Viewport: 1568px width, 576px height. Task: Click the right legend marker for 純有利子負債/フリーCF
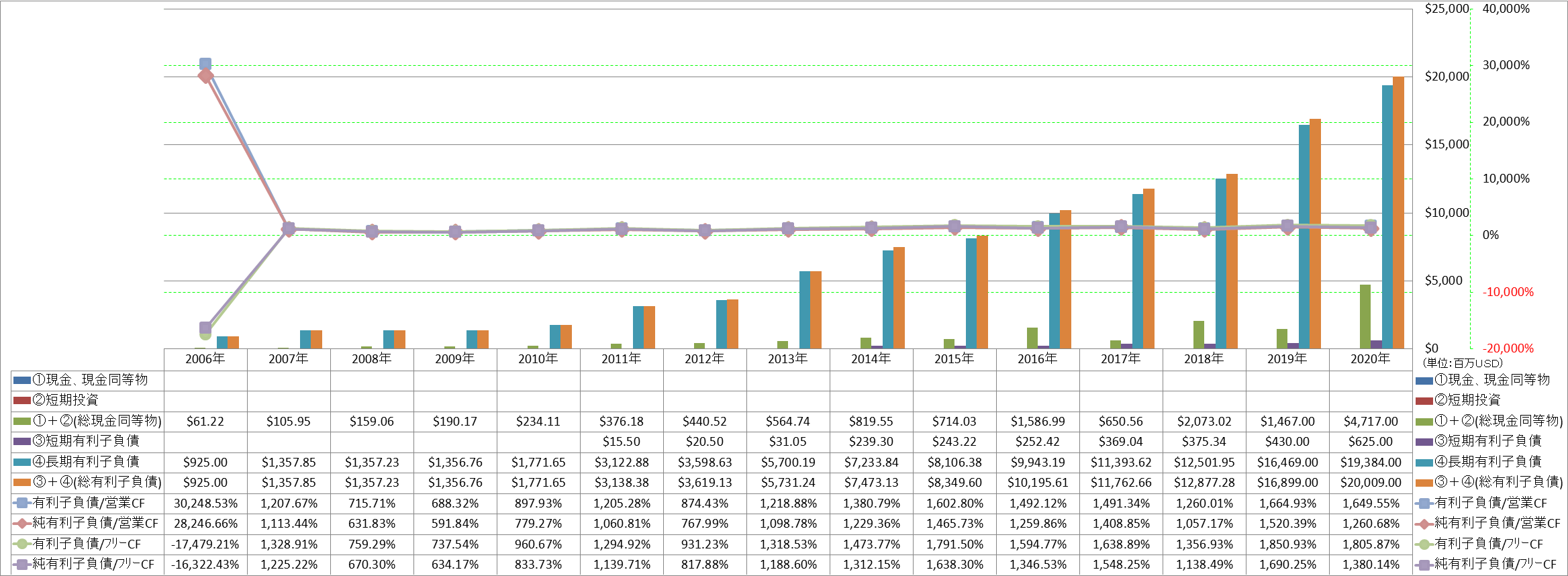(x=1424, y=565)
